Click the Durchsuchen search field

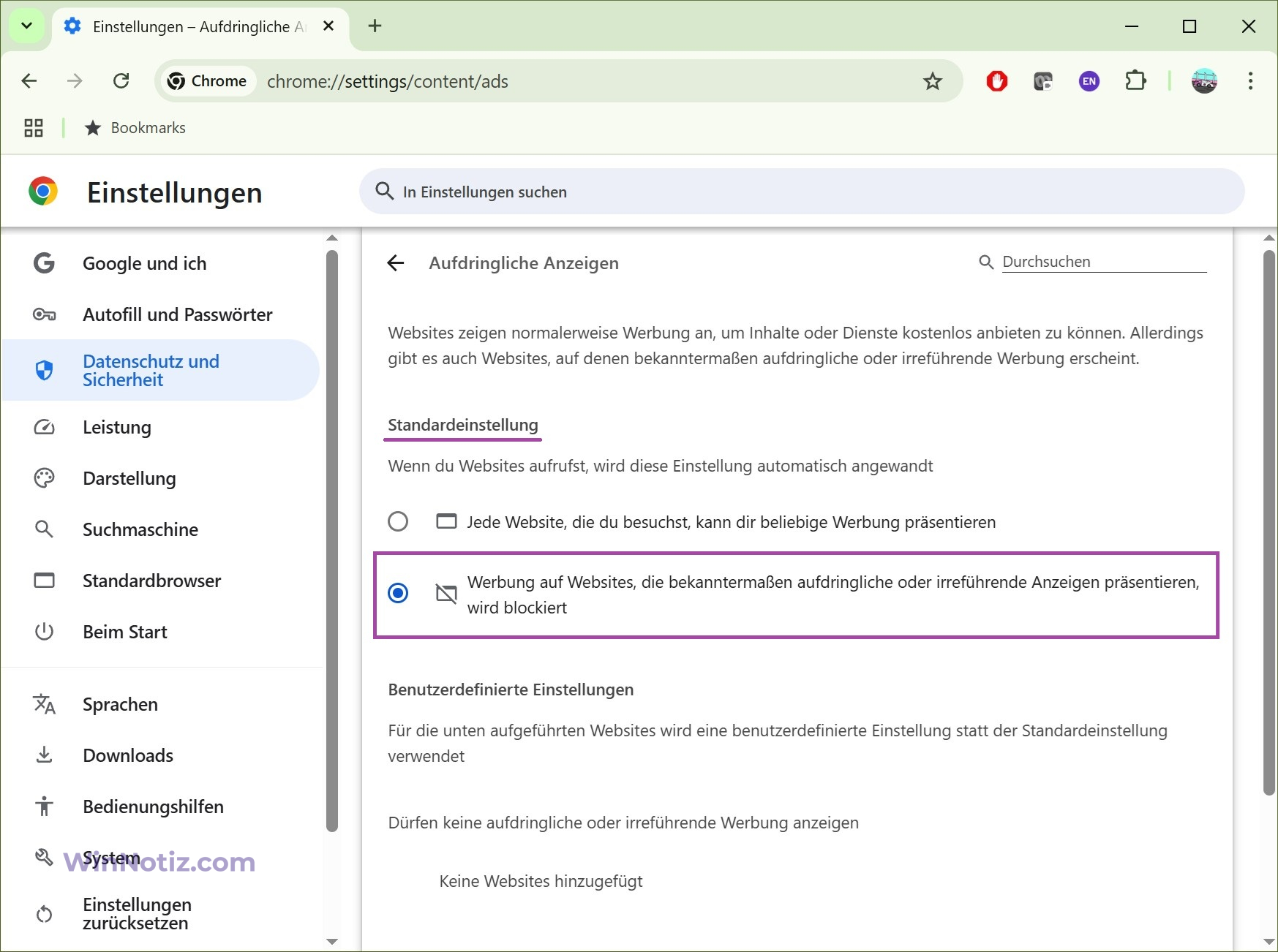[1104, 262]
